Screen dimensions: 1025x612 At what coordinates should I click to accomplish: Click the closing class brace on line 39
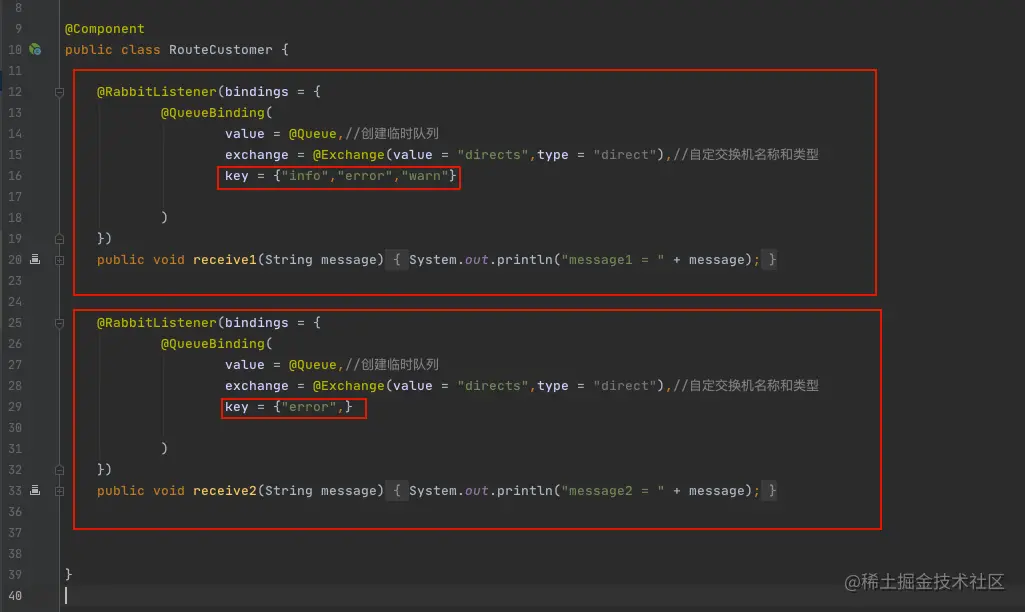pos(68,574)
